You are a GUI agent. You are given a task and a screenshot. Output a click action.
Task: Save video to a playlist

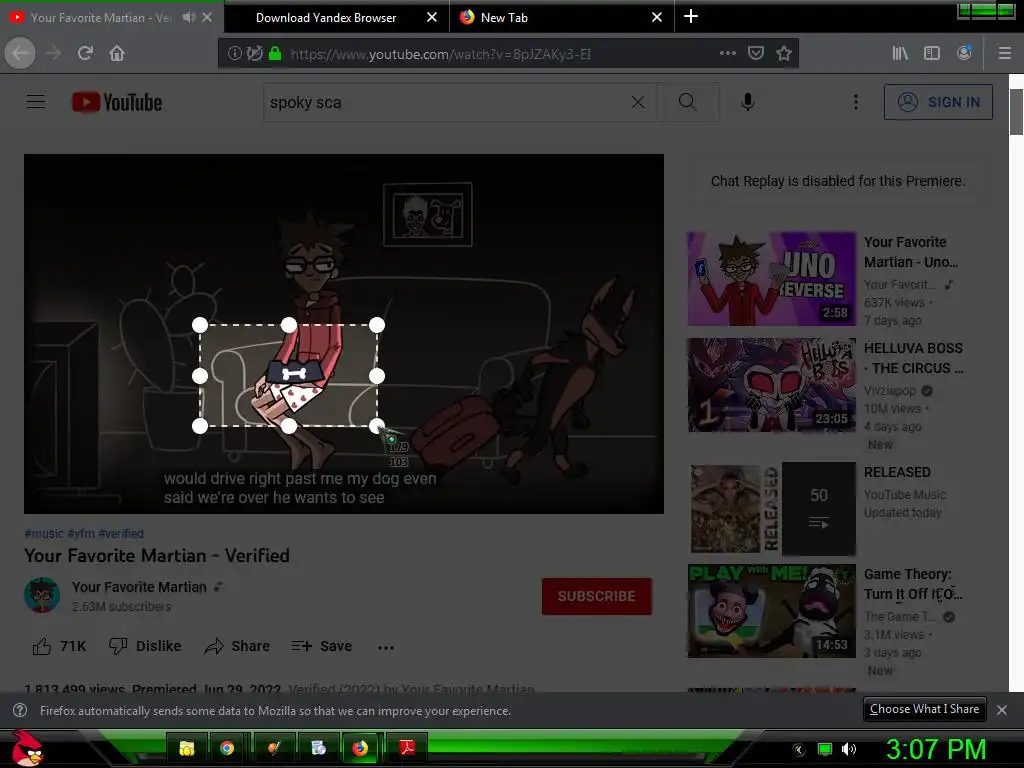[322, 647]
